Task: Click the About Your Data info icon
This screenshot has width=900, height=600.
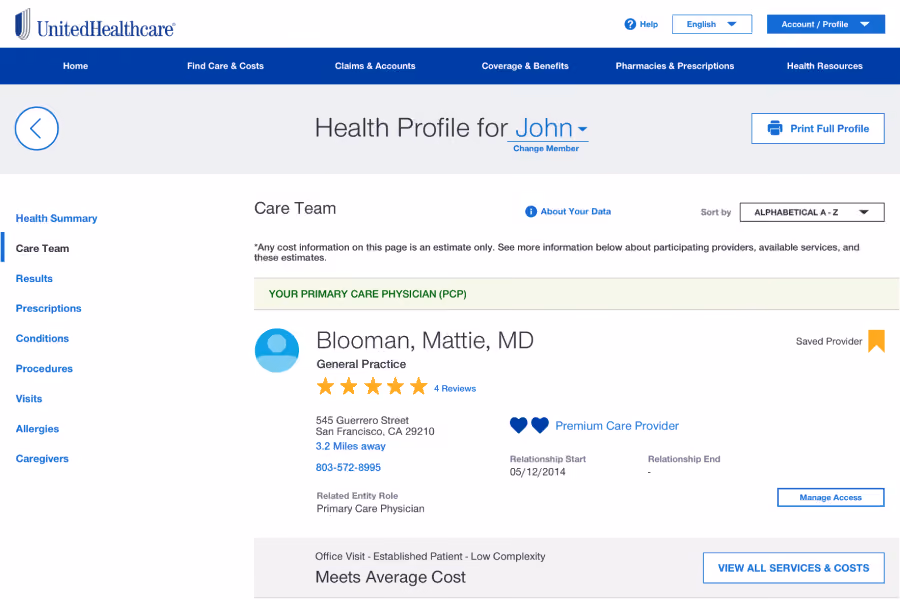Action: [531, 211]
